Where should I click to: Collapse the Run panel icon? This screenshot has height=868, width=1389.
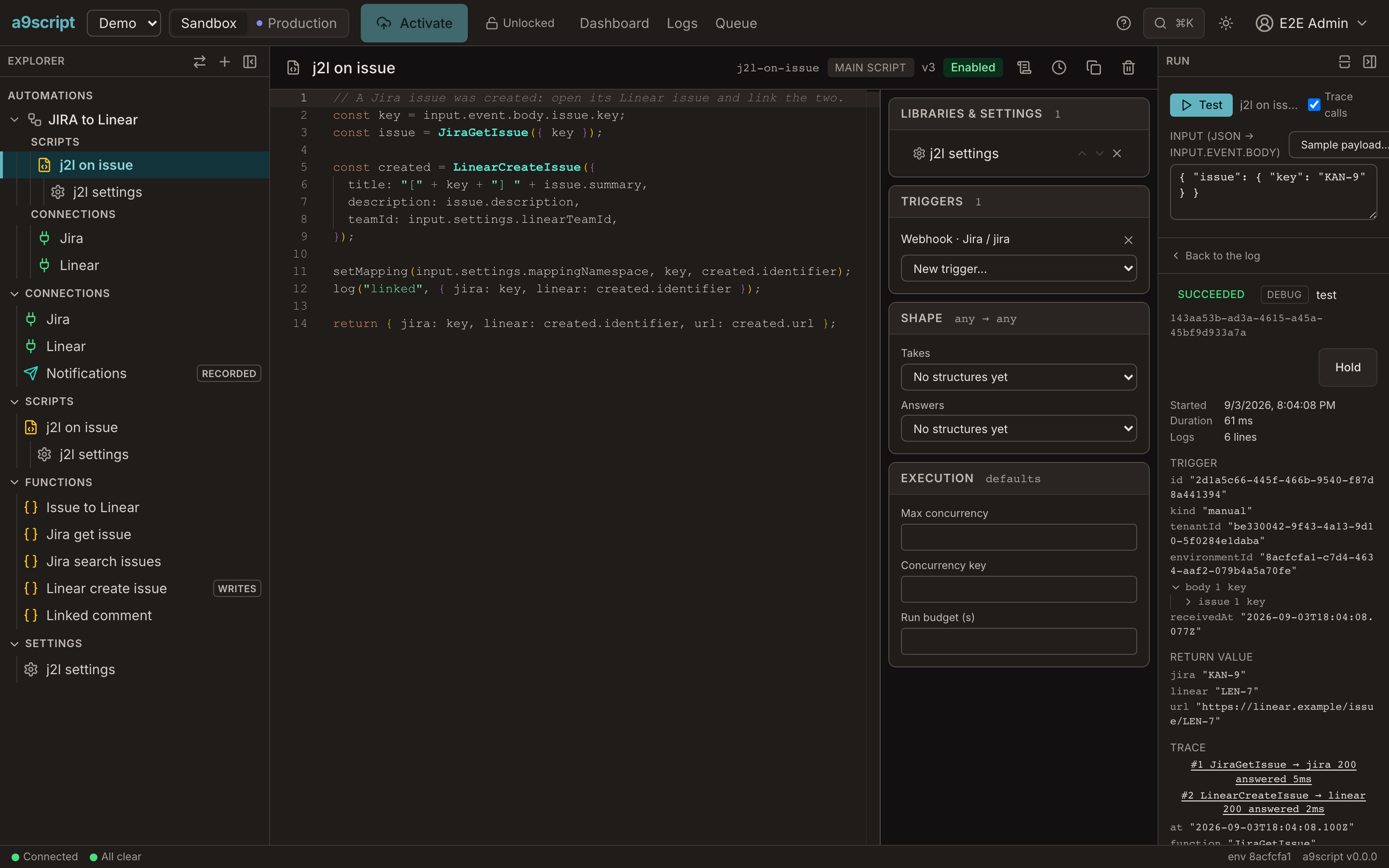tap(1370, 61)
